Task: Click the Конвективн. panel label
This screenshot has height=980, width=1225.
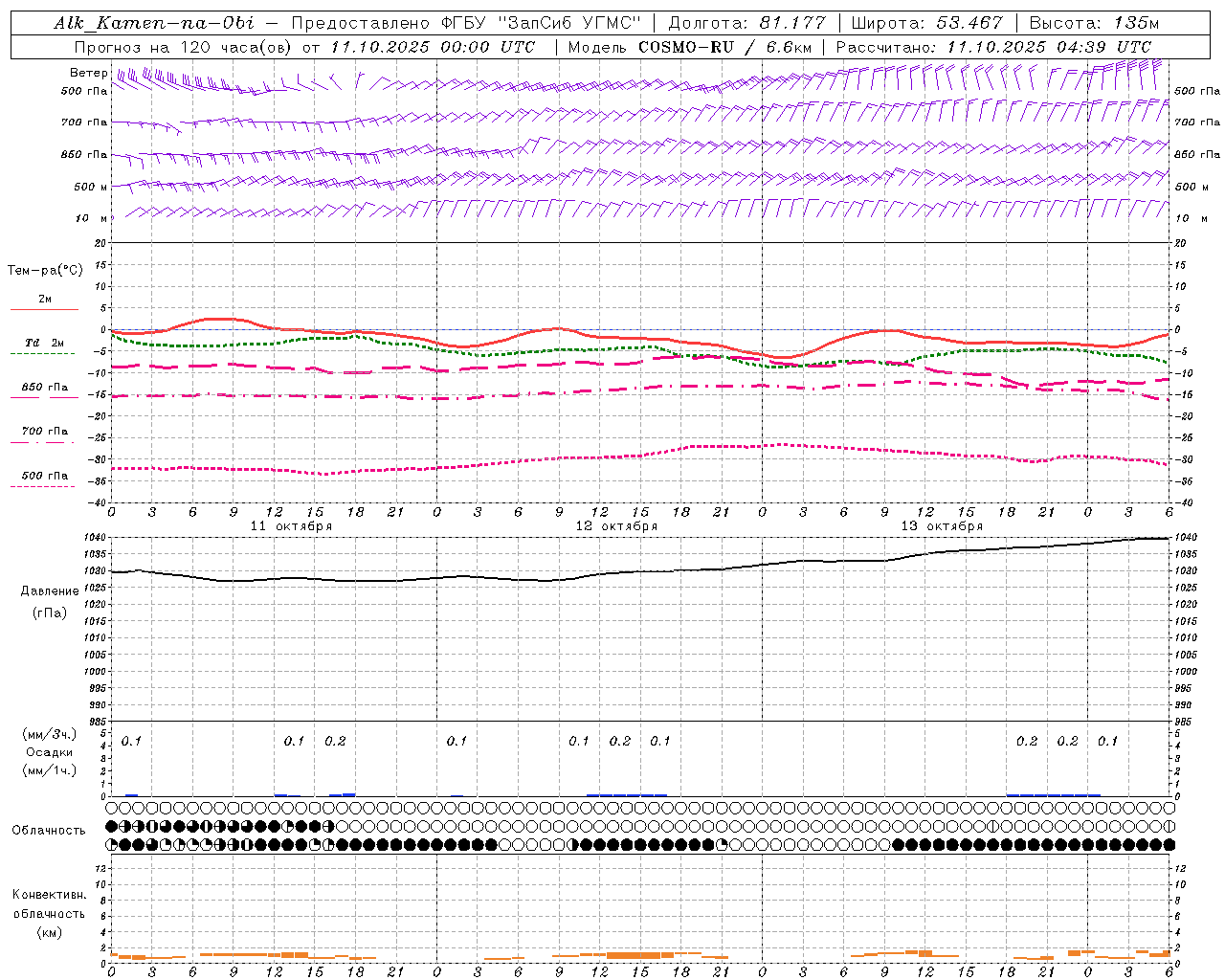Action: point(50,895)
